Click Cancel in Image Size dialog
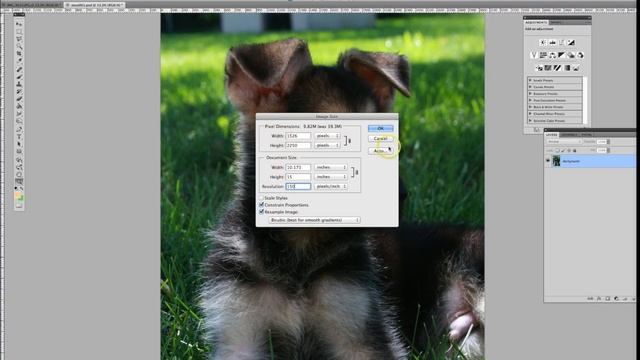 point(380,139)
